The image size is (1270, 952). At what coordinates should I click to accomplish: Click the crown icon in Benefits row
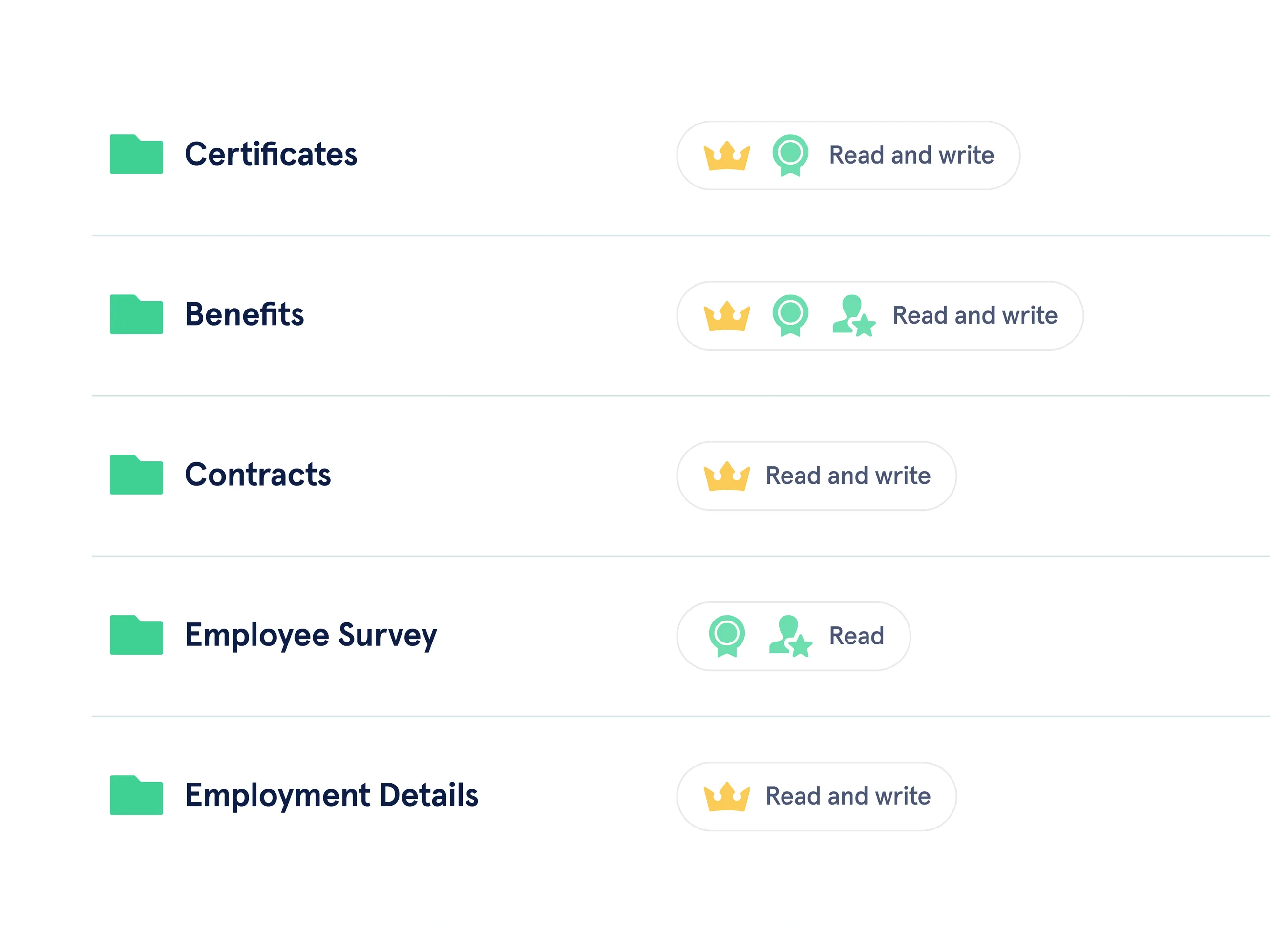click(727, 315)
